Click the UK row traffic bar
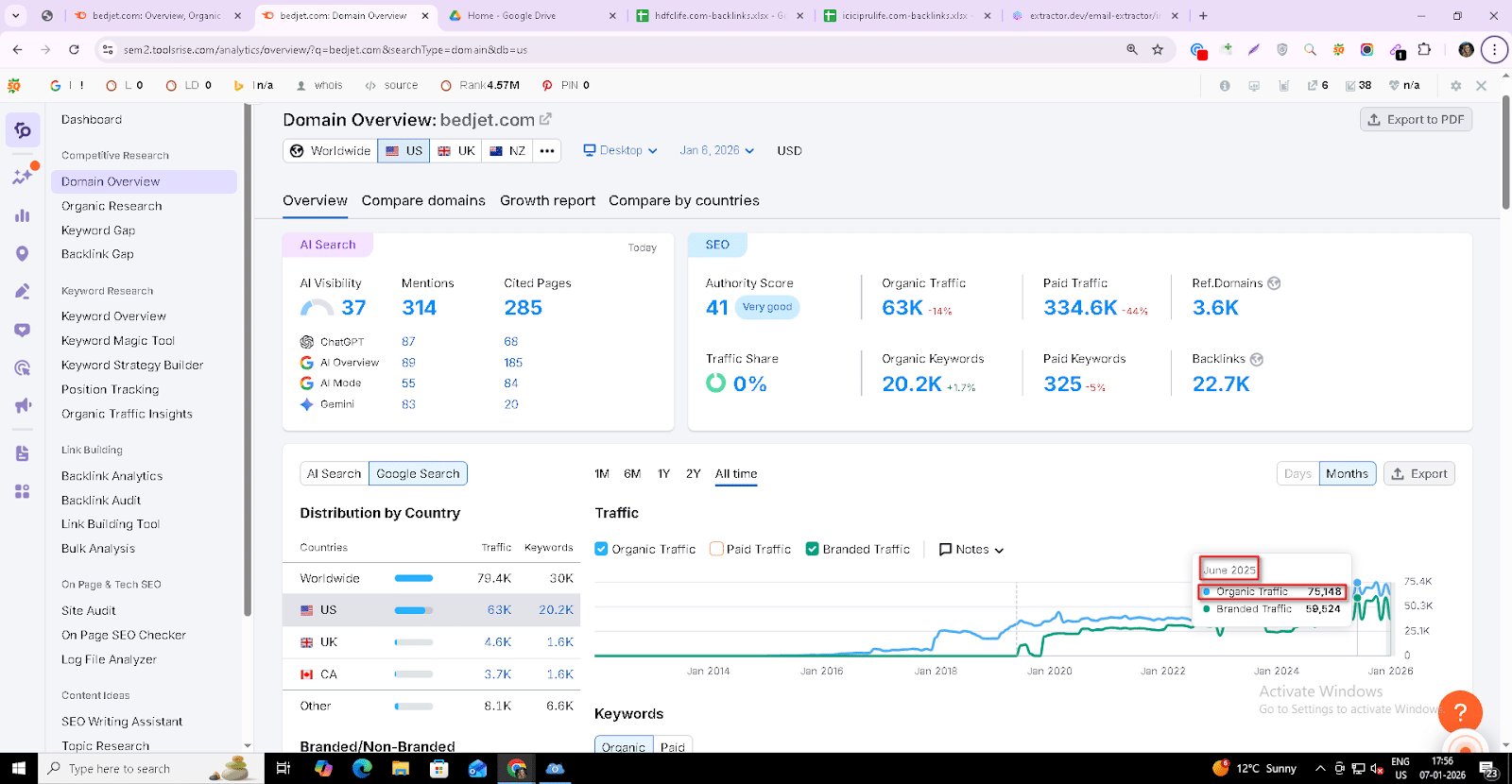Viewport: 1512px width, 784px height. point(414,642)
